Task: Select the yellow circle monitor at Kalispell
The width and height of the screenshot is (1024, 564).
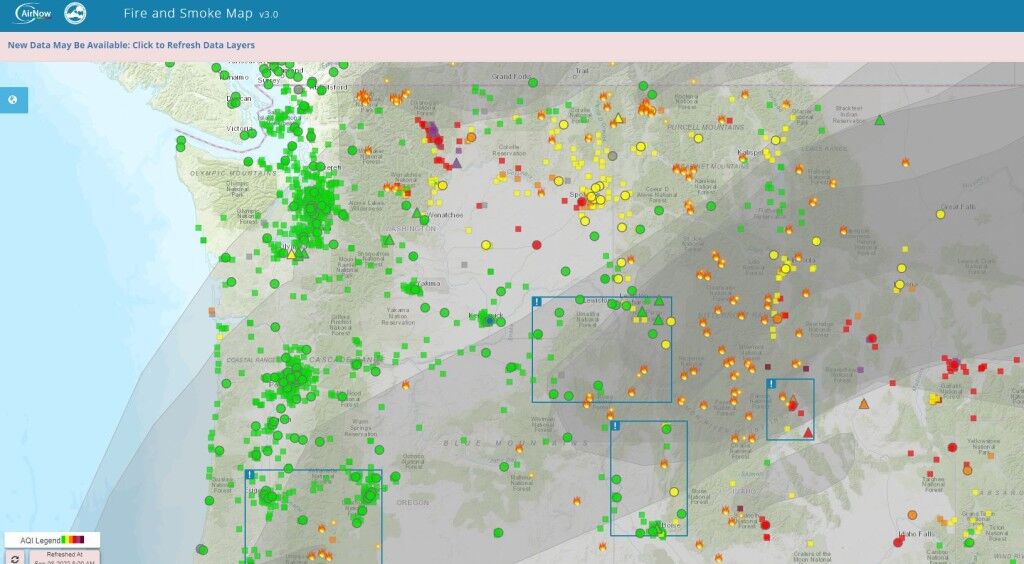Action: click(x=775, y=140)
